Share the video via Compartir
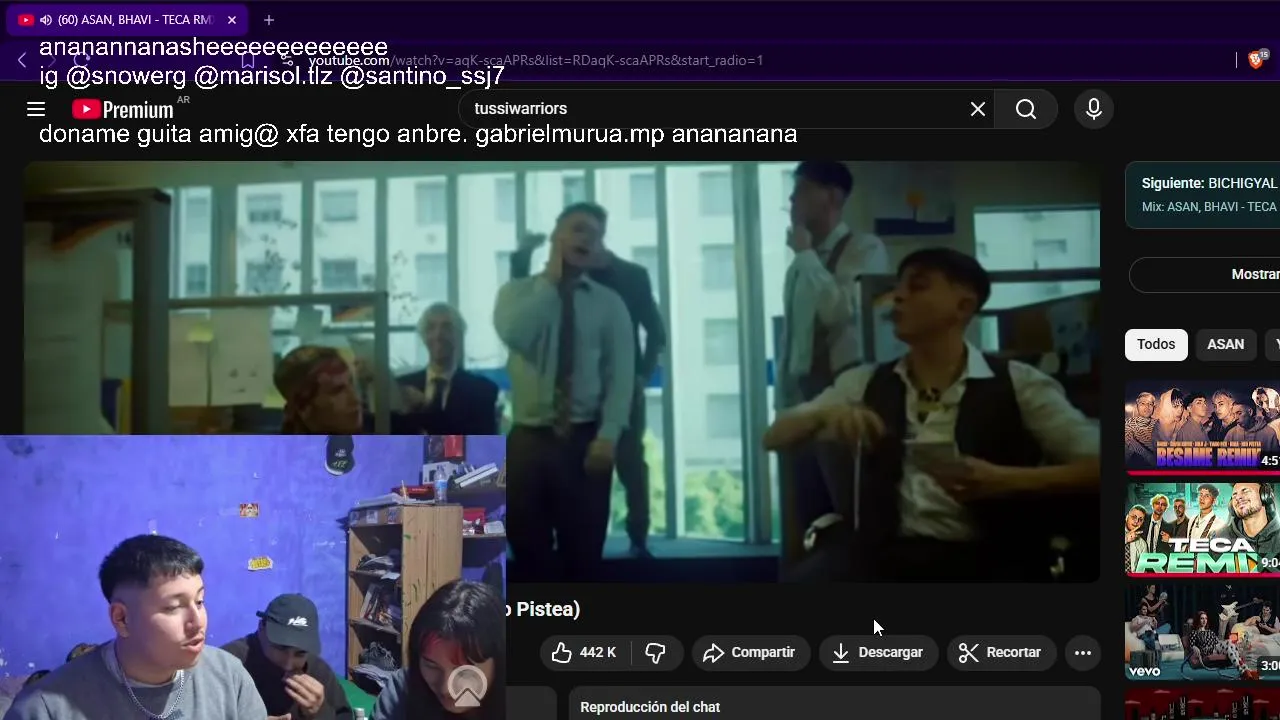Screen dimensions: 1280x720 (x=750, y=652)
